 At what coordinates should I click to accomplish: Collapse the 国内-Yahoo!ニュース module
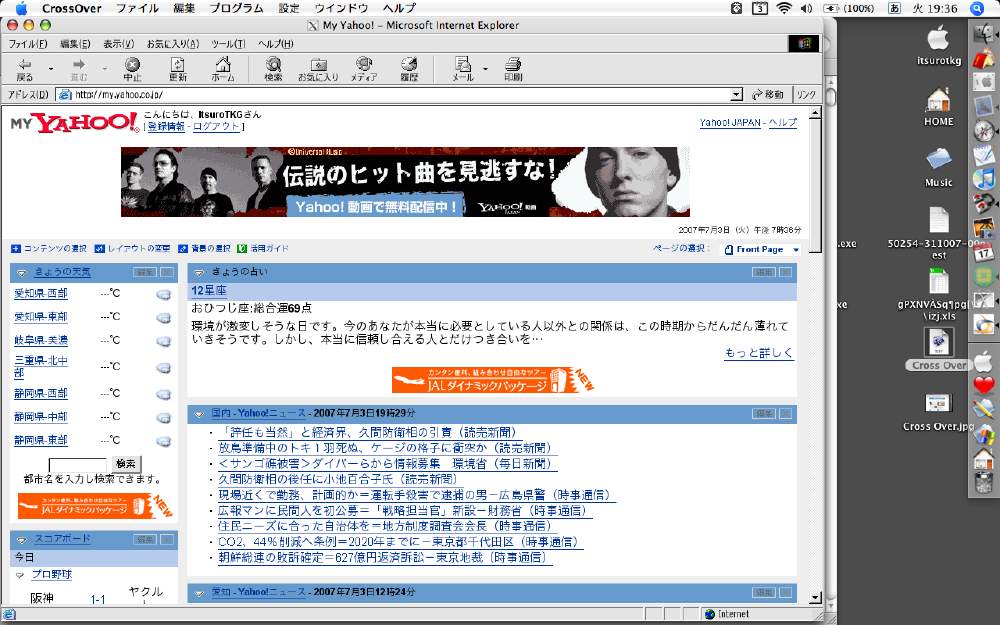pos(199,414)
